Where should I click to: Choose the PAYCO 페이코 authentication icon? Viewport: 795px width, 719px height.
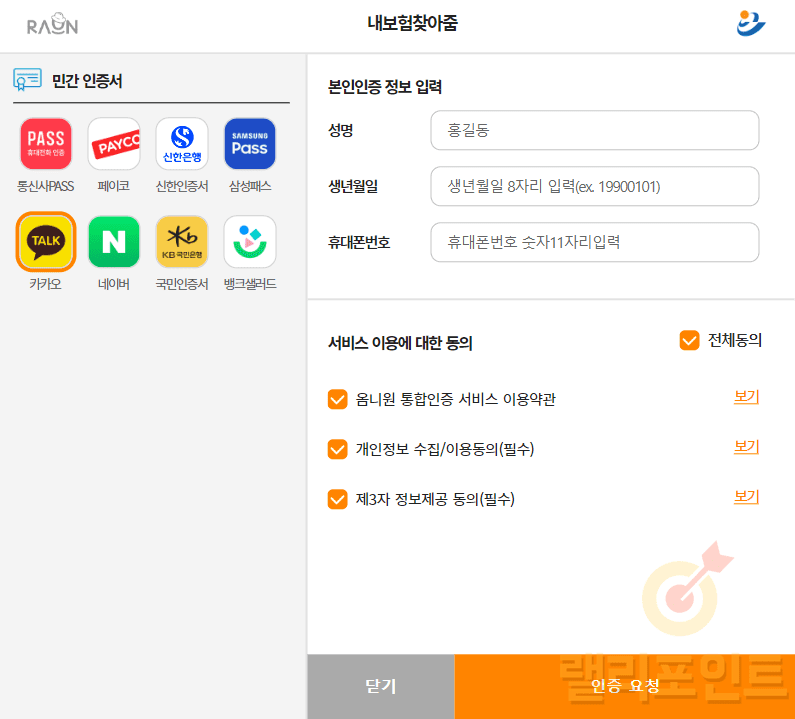coord(114,144)
